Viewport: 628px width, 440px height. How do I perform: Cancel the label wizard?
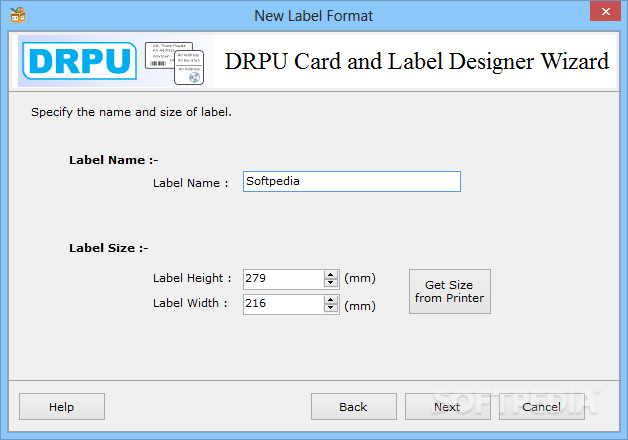[x=541, y=406]
